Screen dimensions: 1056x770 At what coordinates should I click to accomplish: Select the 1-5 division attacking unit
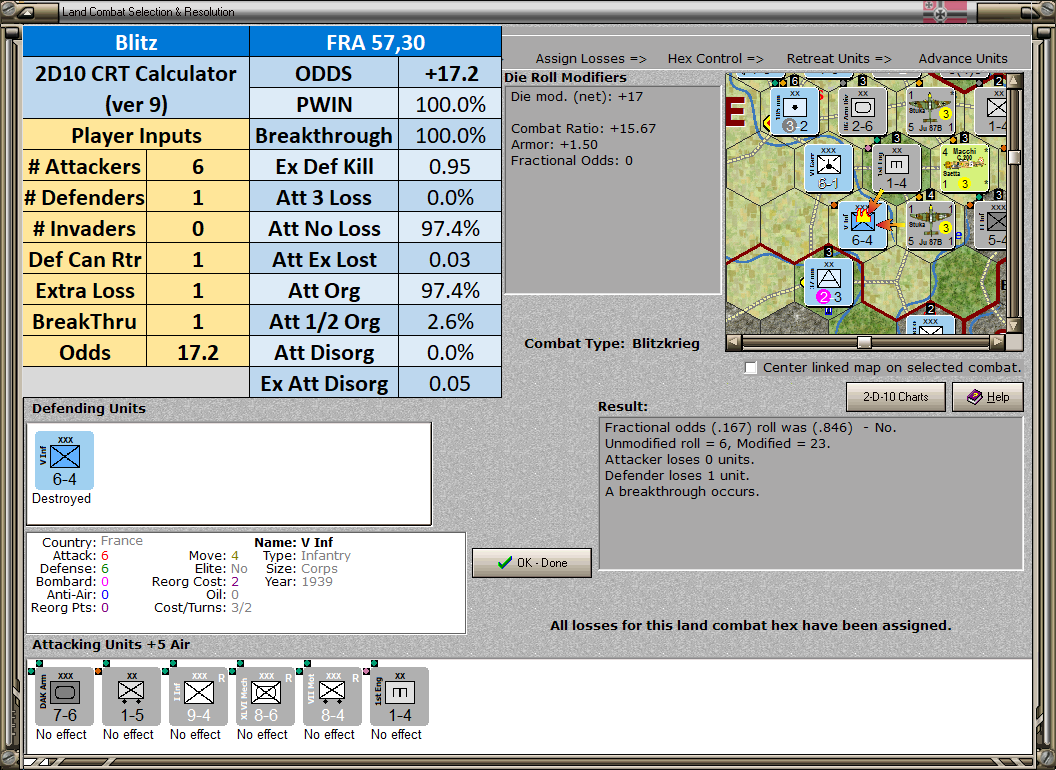coord(131,697)
